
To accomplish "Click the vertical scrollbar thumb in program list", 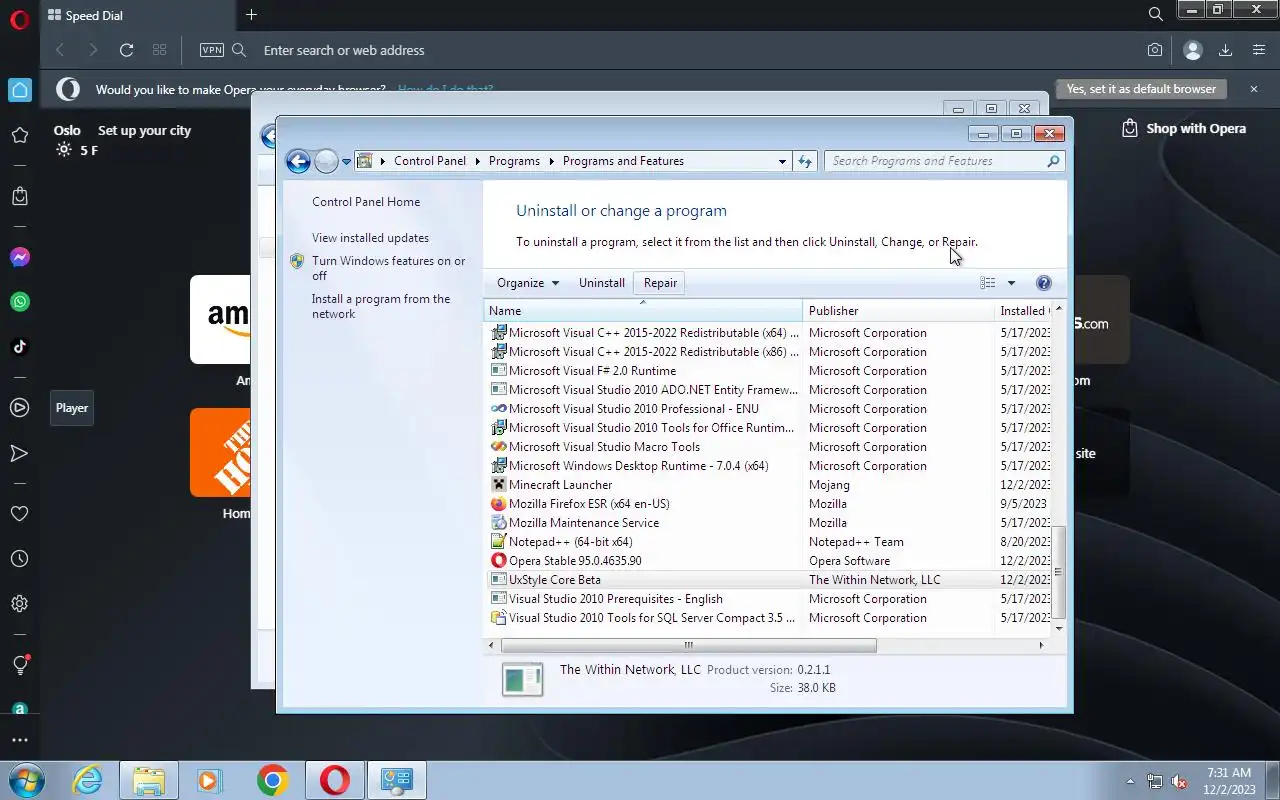I will 1058,572.
